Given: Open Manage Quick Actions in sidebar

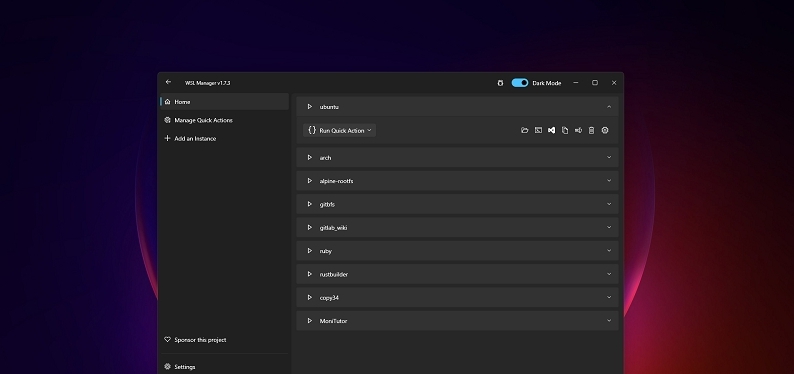Looking at the screenshot, I should pos(224,120).
